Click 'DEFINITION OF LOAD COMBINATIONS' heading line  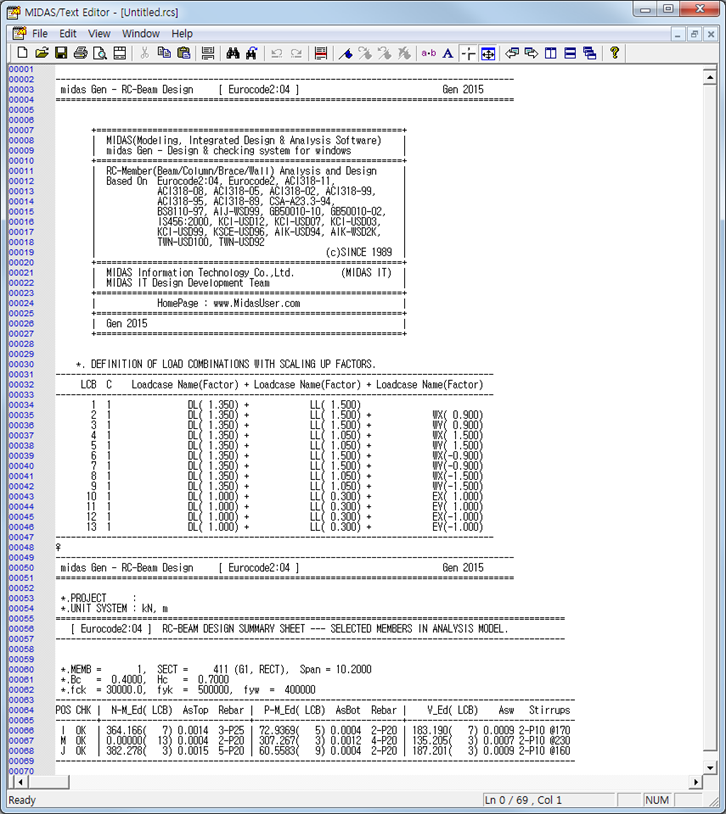[226, 364]
